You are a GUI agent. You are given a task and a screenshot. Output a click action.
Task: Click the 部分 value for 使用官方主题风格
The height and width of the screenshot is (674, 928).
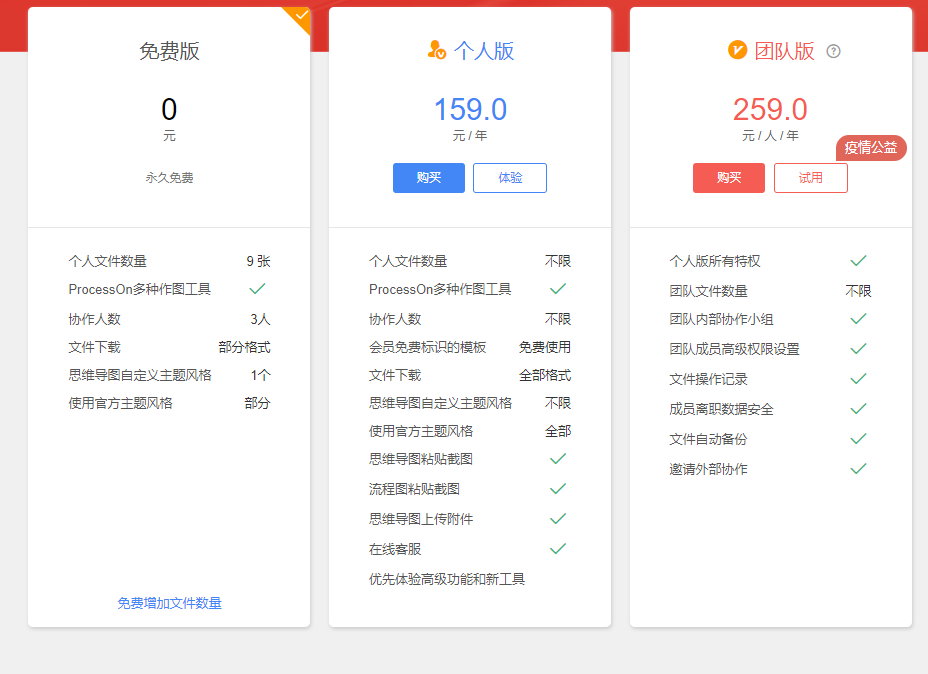coord(257,404)
